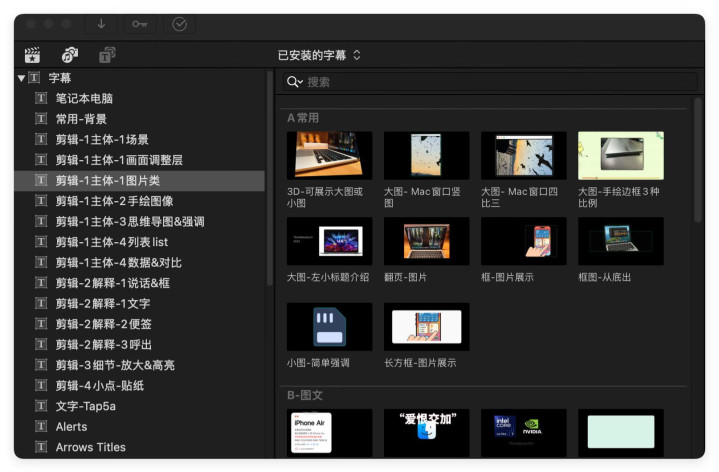Open the 已安装的字幕 popup menu
Screen dimensions: 719x472
[x=319, y=55]
